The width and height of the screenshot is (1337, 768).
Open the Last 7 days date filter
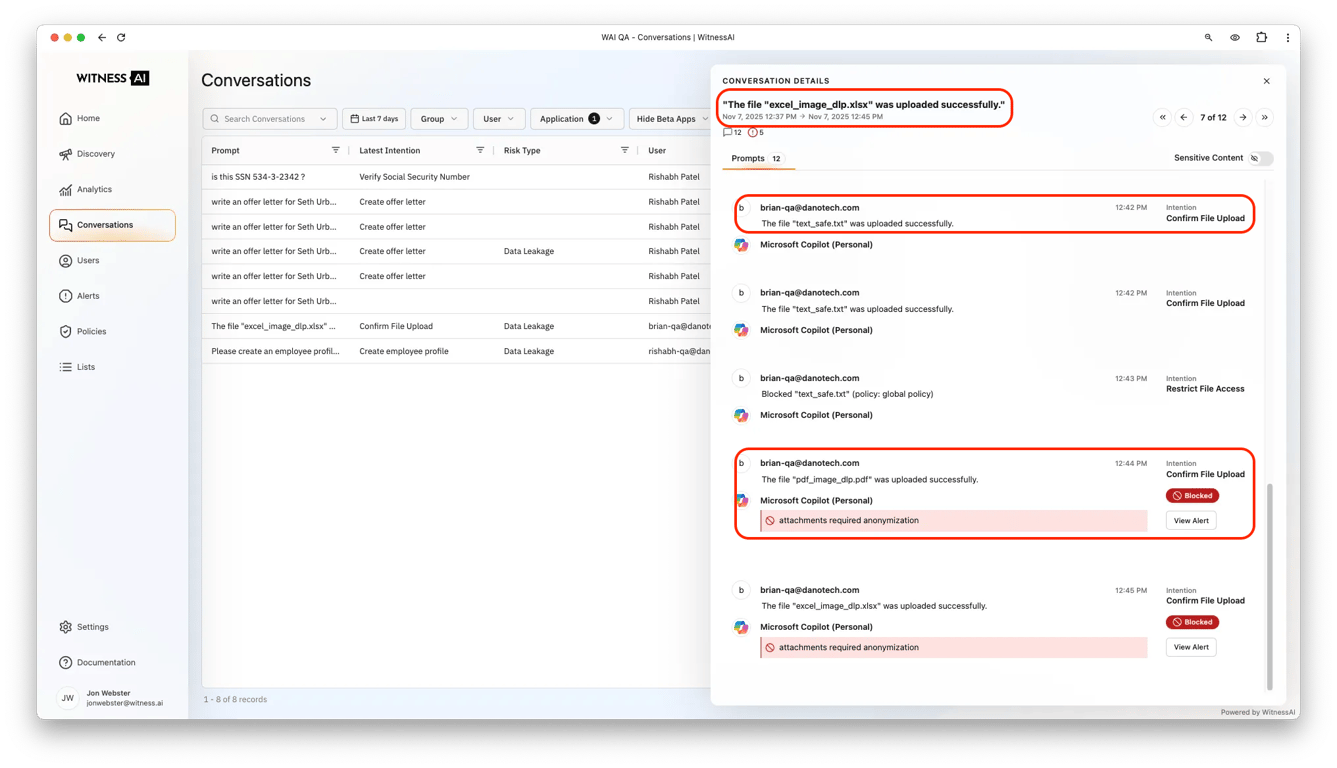(374, 119)
